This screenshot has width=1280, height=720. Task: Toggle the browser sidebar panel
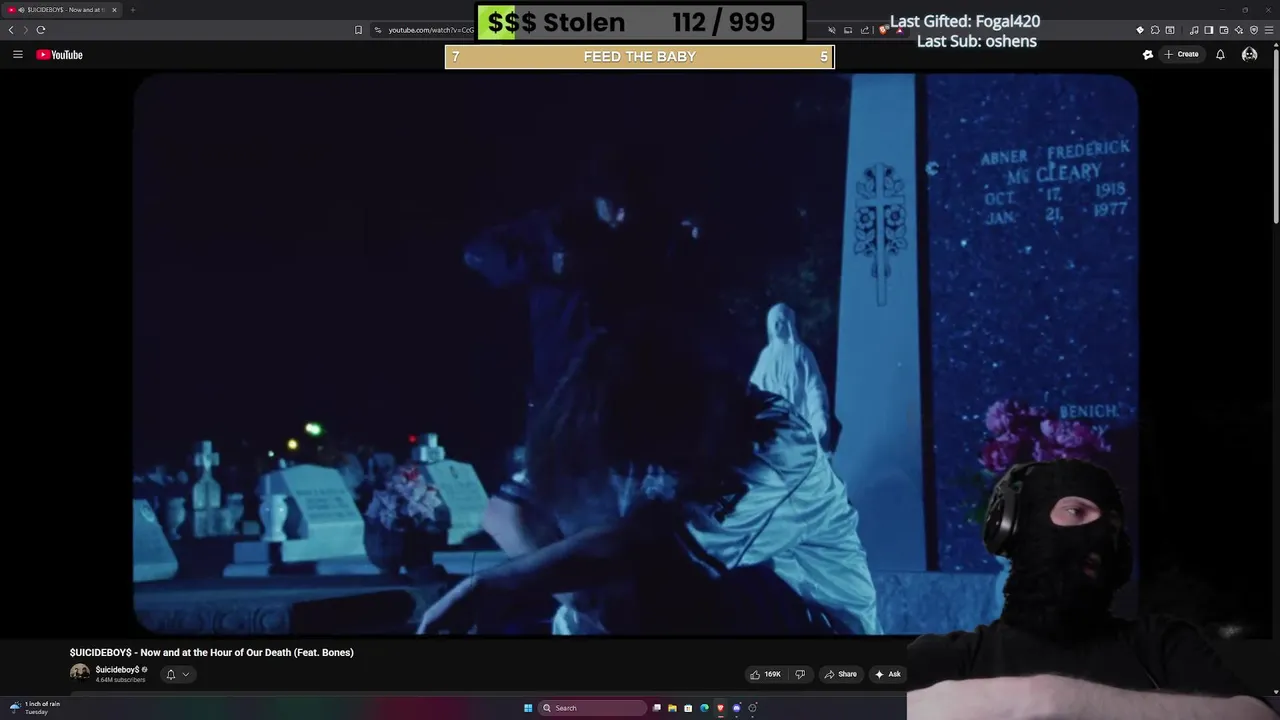pyautogui.click(x=1208, y=30)
